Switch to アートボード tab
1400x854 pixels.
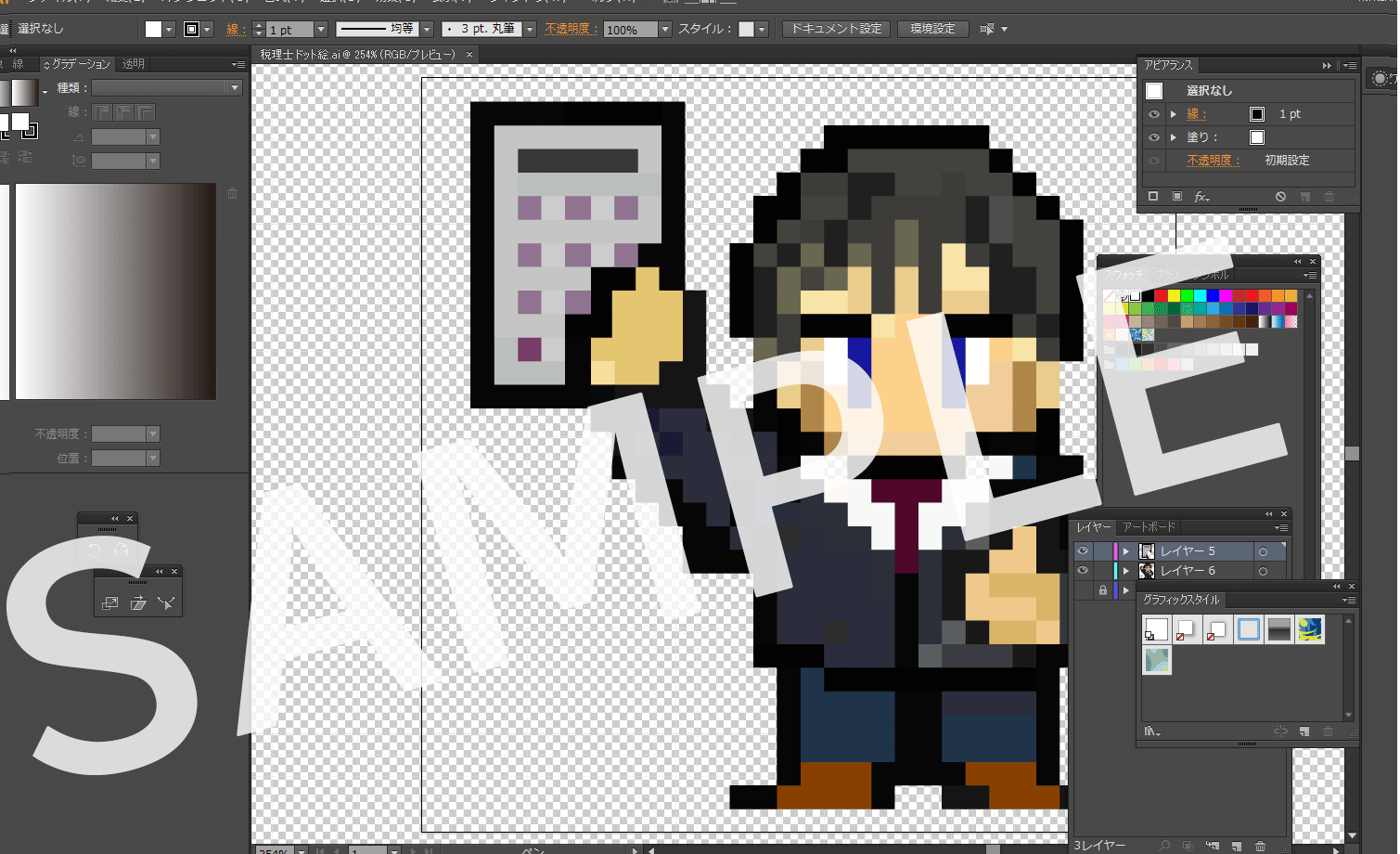(1149, 527)
